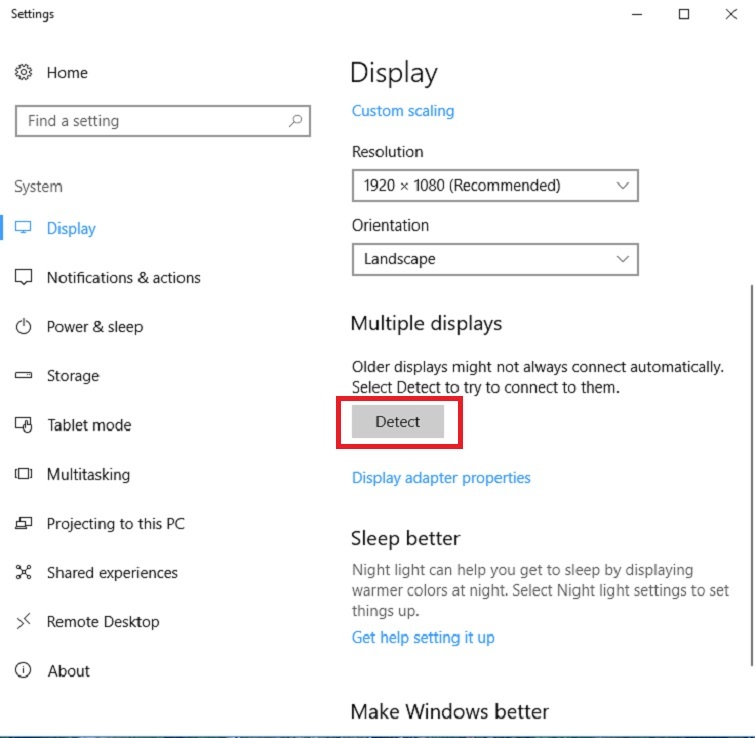Click the Notifications & actions icon
Image resolution: width=755 pixels, height=738 pixels.
[x=24, y=278]
